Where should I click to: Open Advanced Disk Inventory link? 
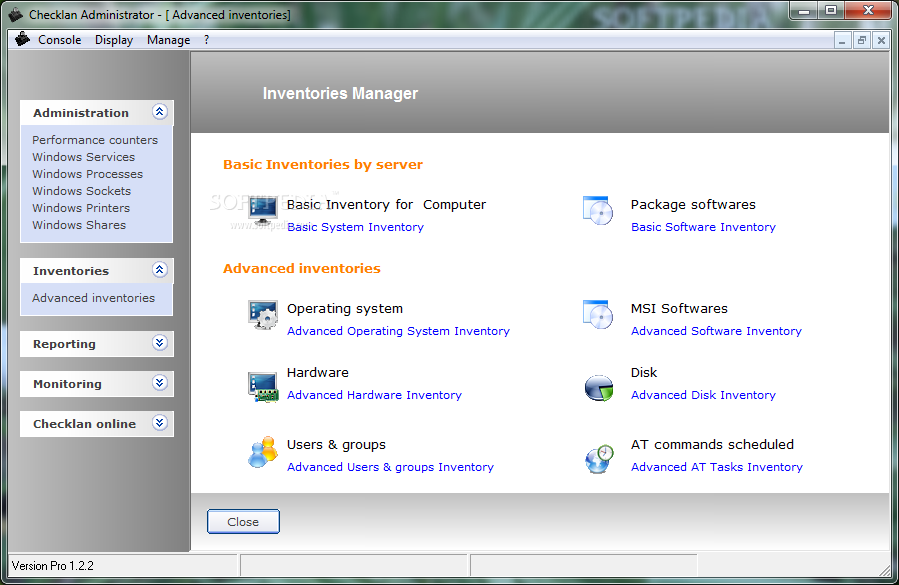703,395
